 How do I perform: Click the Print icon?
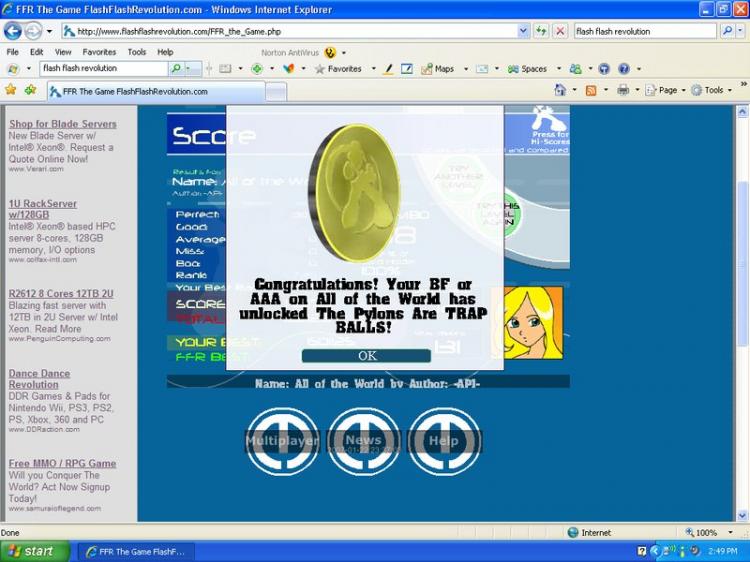[x=623, y=90]
